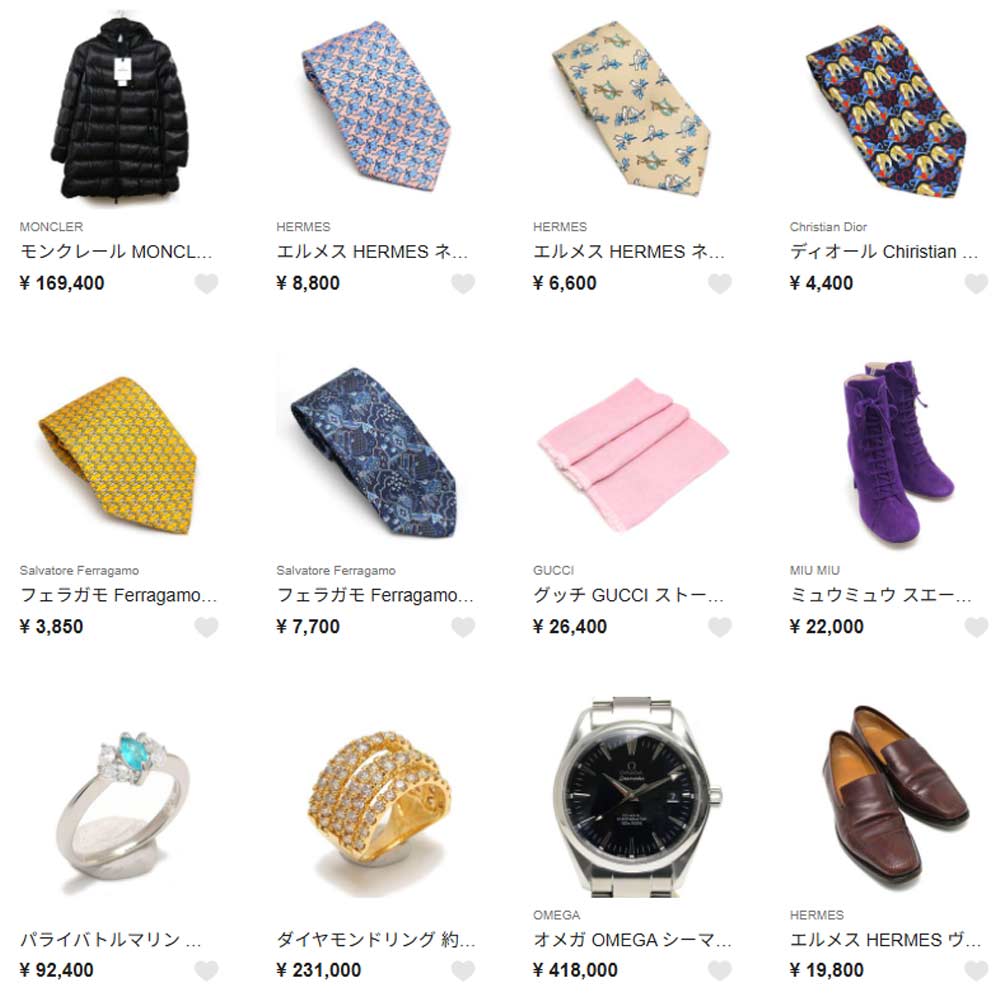1000x1000 pixels.
Task: Like the ¥6,600 Hermes beige tie
Action: [719, 283]
